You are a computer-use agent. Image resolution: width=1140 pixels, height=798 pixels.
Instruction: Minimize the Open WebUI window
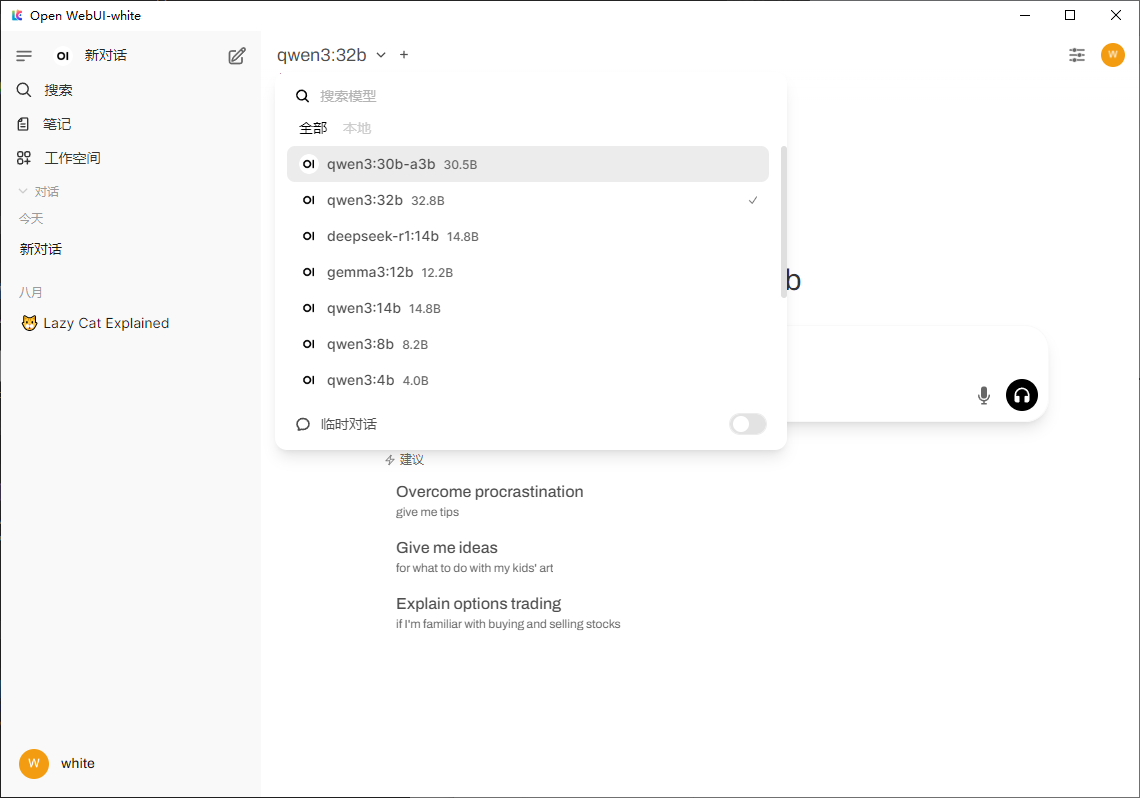[1024, 15]
